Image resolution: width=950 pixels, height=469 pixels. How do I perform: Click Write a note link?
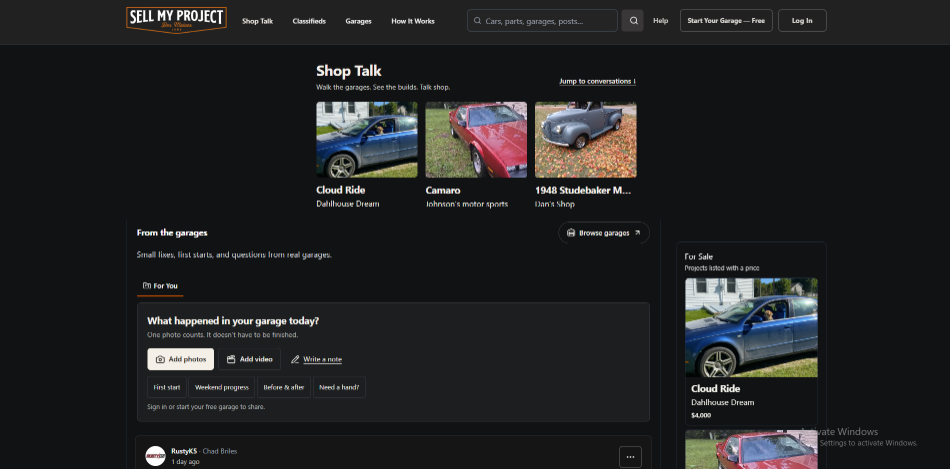pyautogui.click(x=316, y=359)
